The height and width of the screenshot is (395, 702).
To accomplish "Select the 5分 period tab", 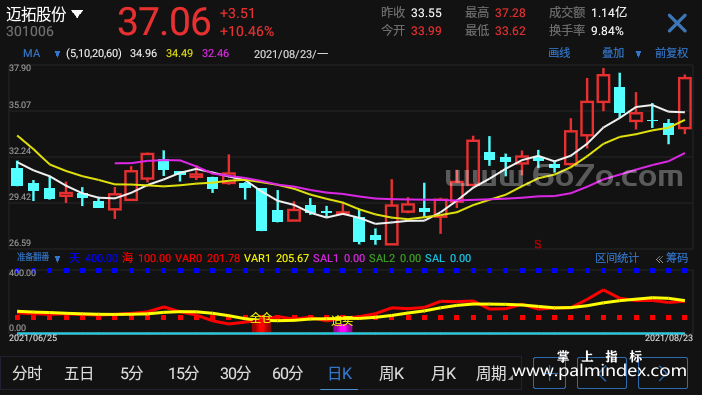I will point(131,373).
